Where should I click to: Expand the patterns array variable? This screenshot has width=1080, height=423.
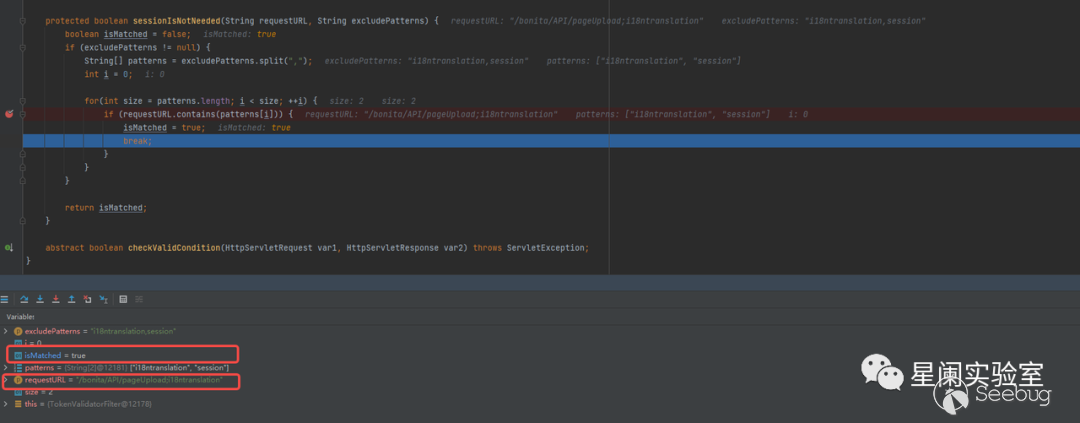6,368
